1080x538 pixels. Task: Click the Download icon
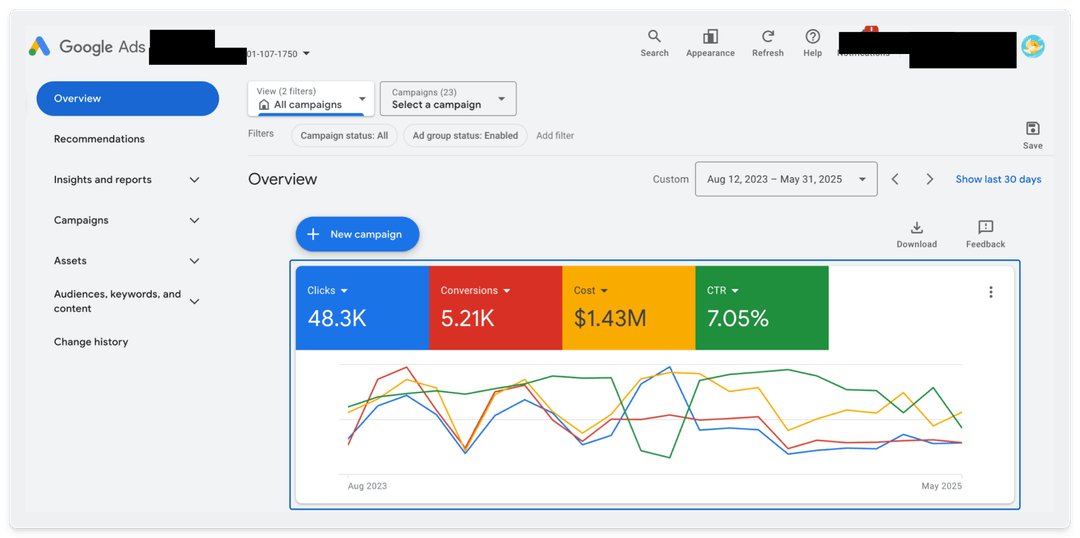pos(916,228)
